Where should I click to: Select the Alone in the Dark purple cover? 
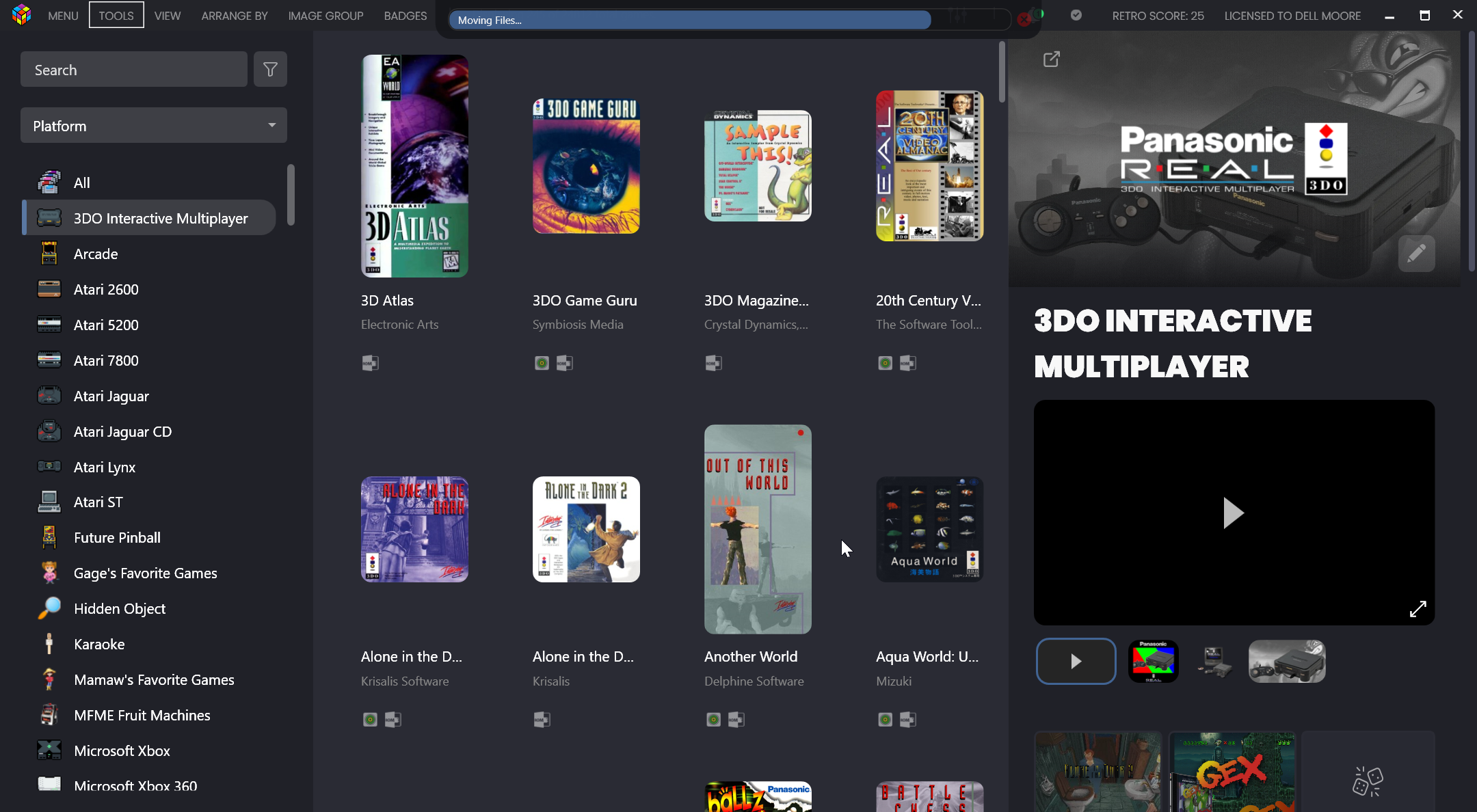414,529
